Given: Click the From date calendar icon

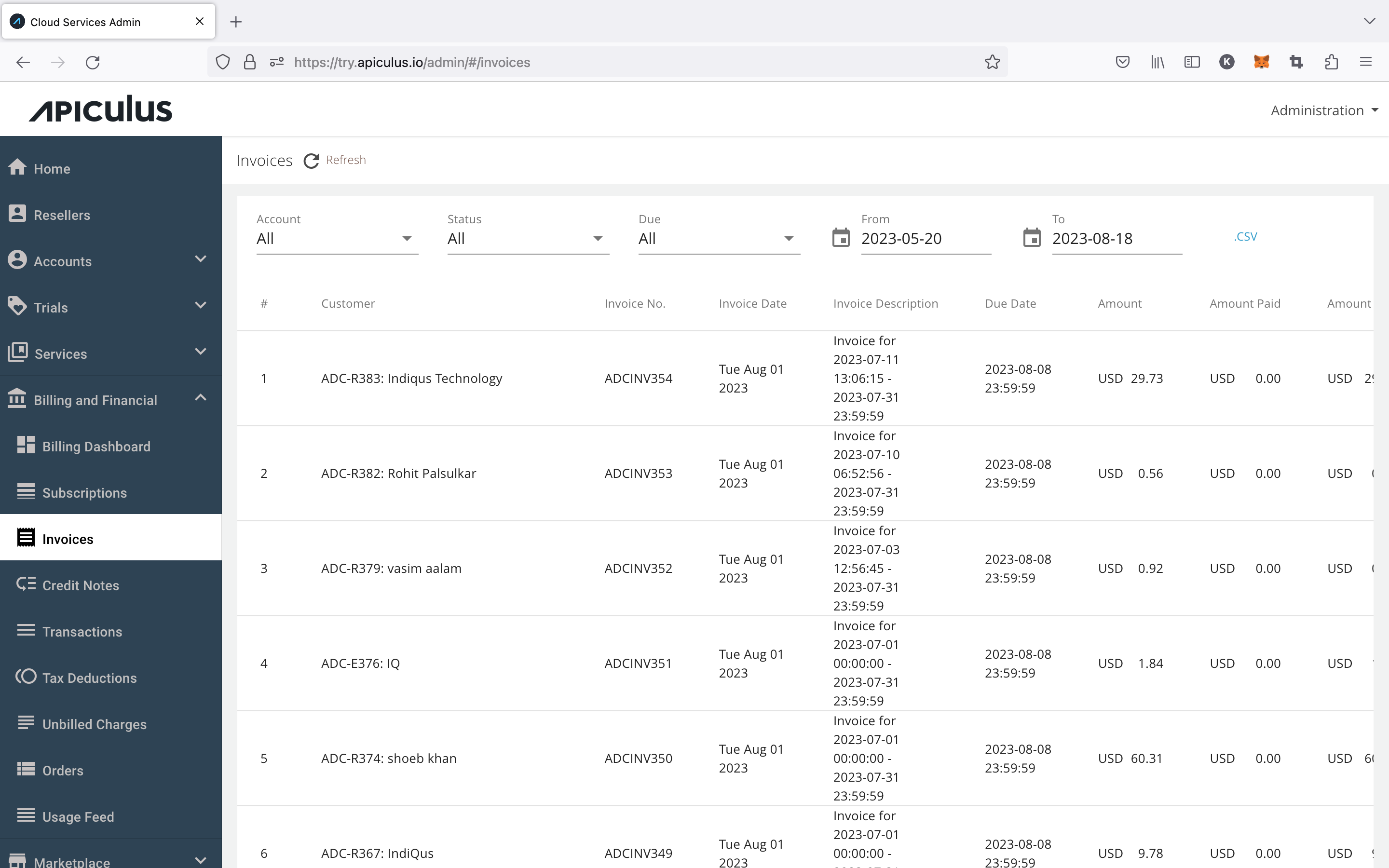Looking at the screenshot, I should [x=840, y=238].
